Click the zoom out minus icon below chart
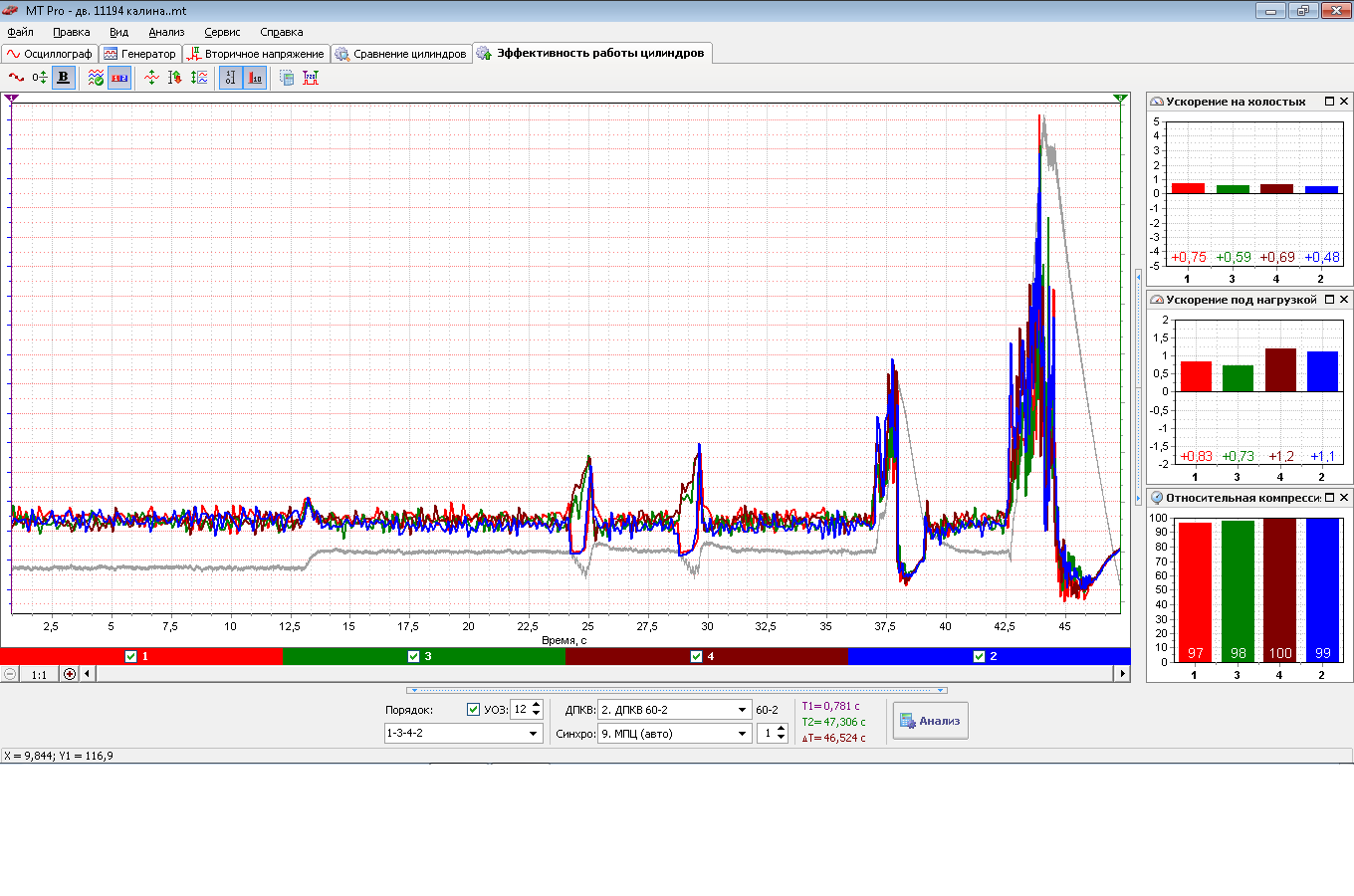The width and height of the screenshot is (1354, 896). coord(10,674)
